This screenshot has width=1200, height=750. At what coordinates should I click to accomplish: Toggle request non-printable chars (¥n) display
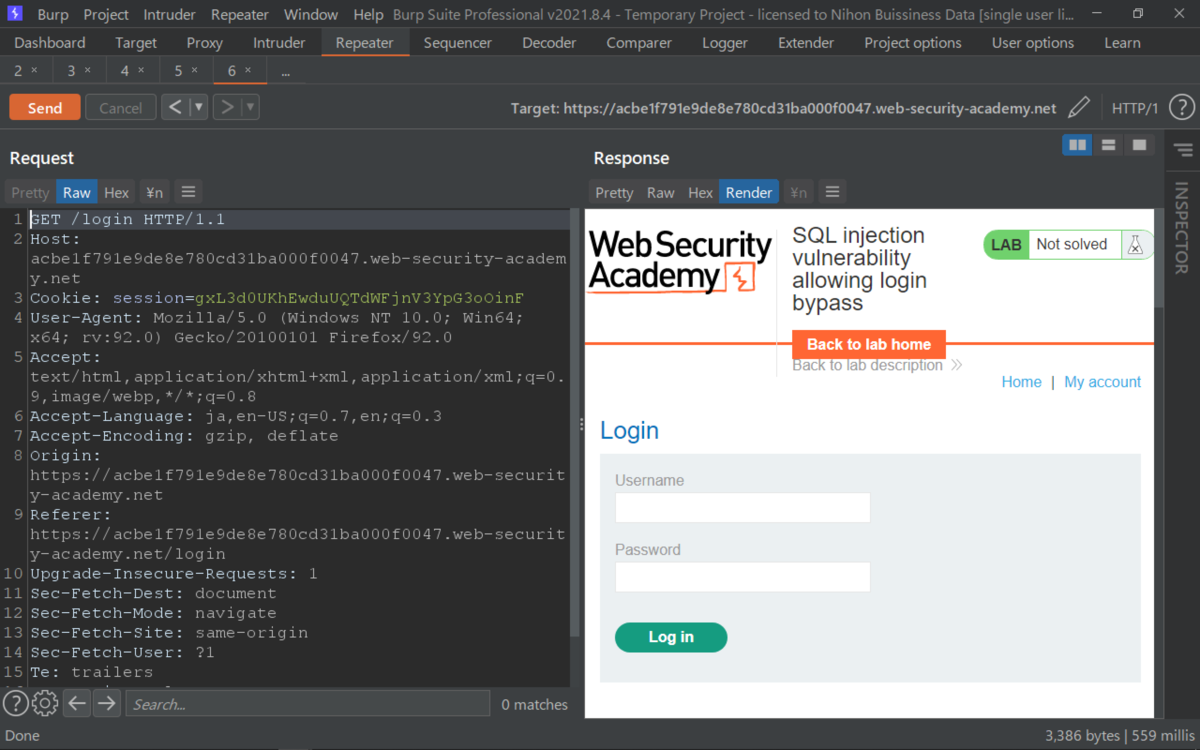(x=154, y=192)
